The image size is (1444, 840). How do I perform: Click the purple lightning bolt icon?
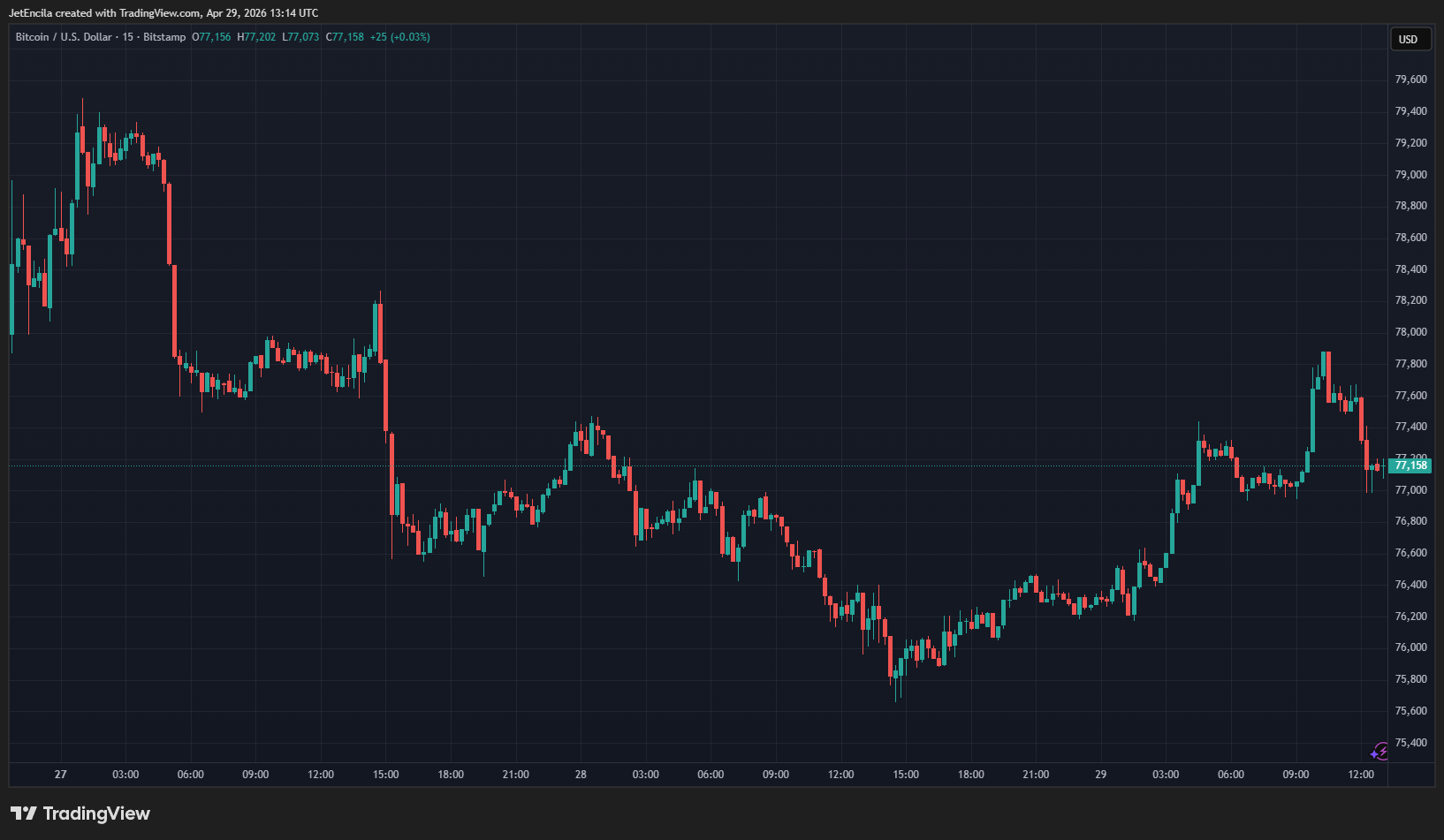tap(1379, 753)
